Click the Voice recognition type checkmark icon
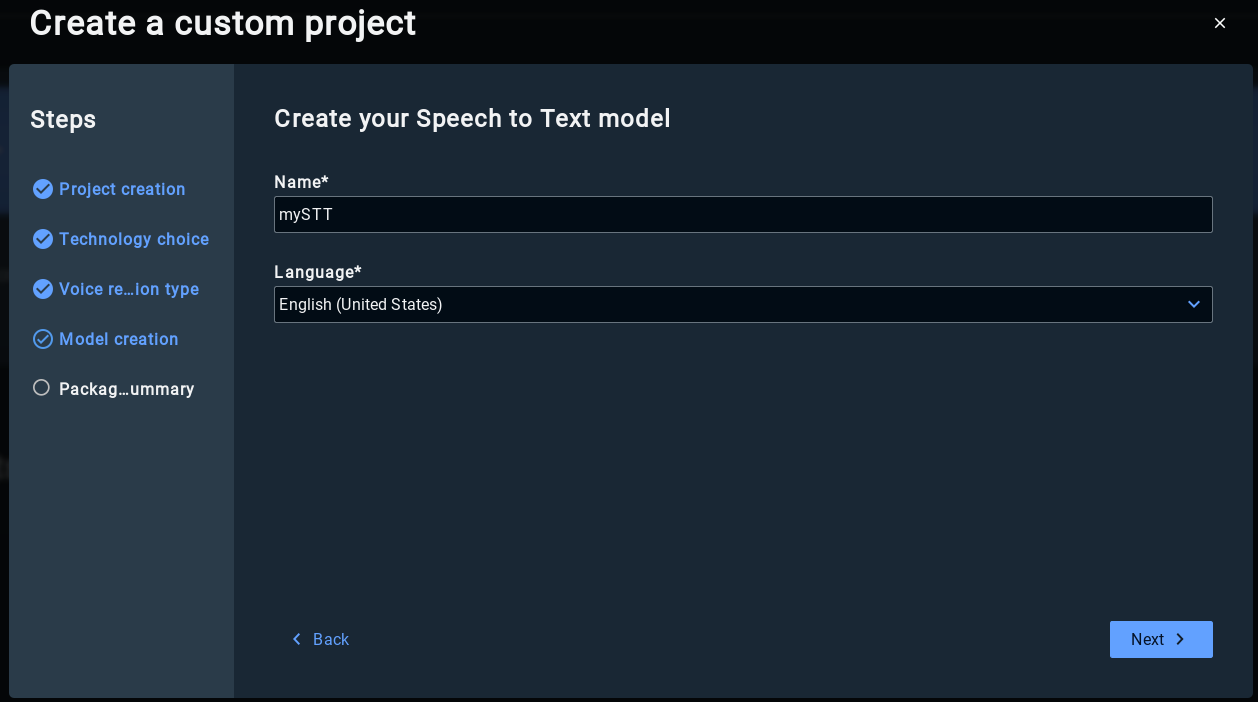This screenshot has width=1258, height=702. pos(42,289)
